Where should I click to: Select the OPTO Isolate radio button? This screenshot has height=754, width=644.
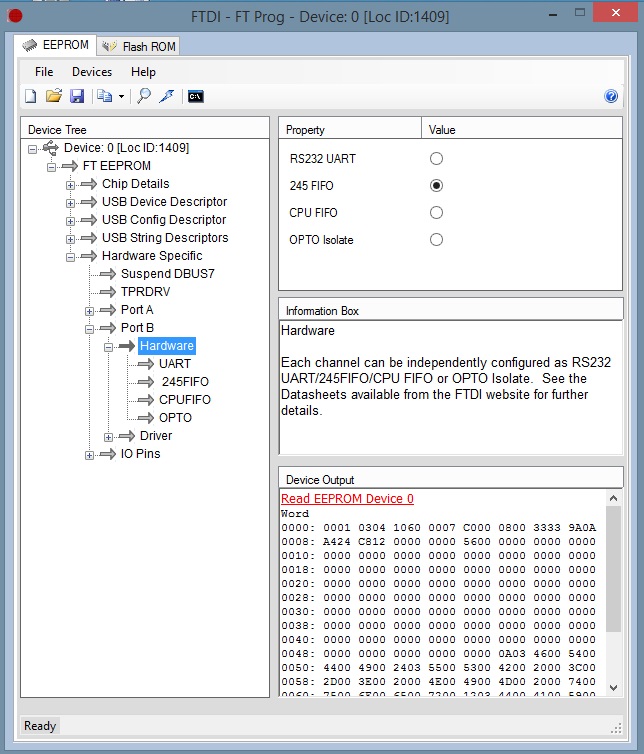click(436, 239)
